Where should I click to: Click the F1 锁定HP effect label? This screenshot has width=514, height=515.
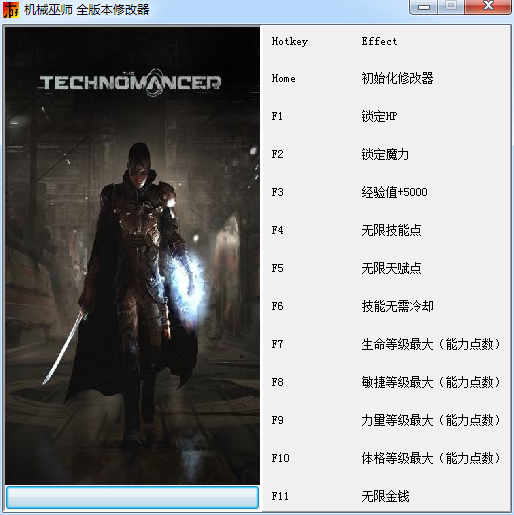click(379, 116)
